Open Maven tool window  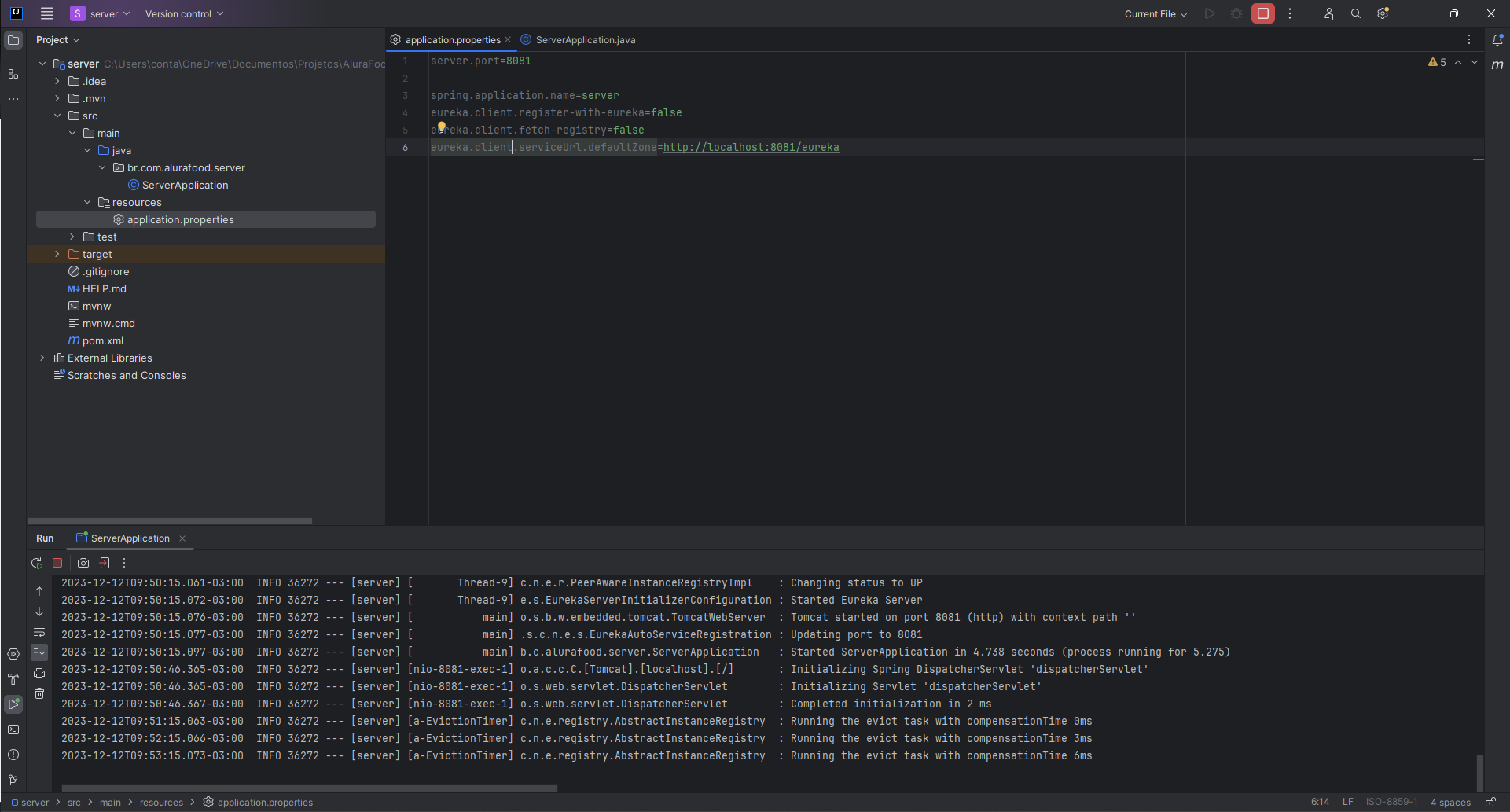pyautogui.click(x=1497, y=65)
